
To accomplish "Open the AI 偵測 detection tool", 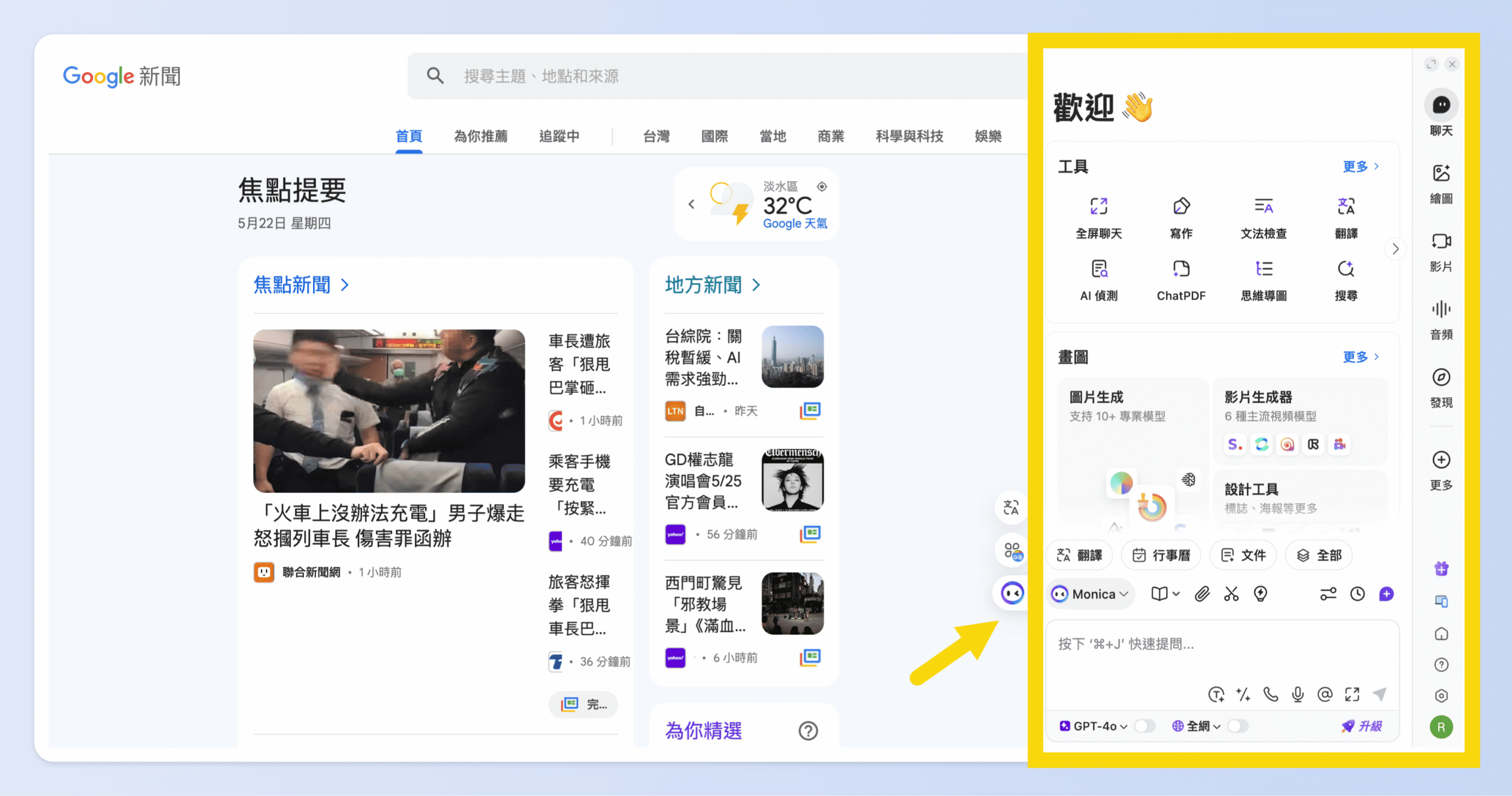I will click(1099, 280).
